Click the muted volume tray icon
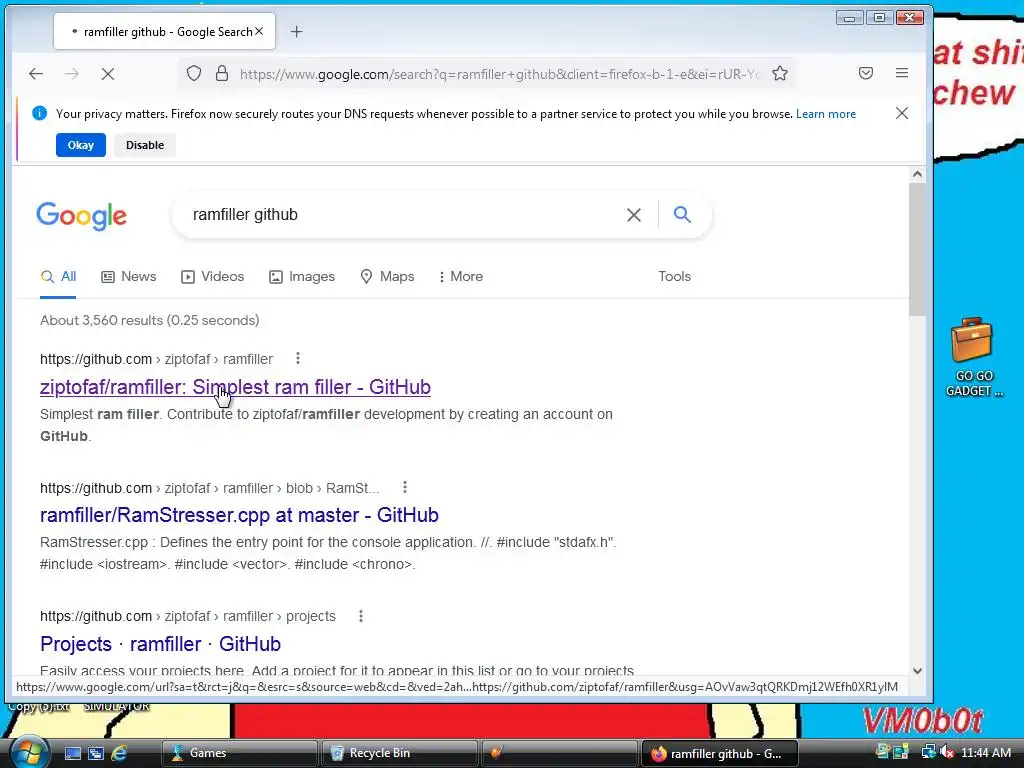This screenshot has width=1024, height=768. [948, 752]
